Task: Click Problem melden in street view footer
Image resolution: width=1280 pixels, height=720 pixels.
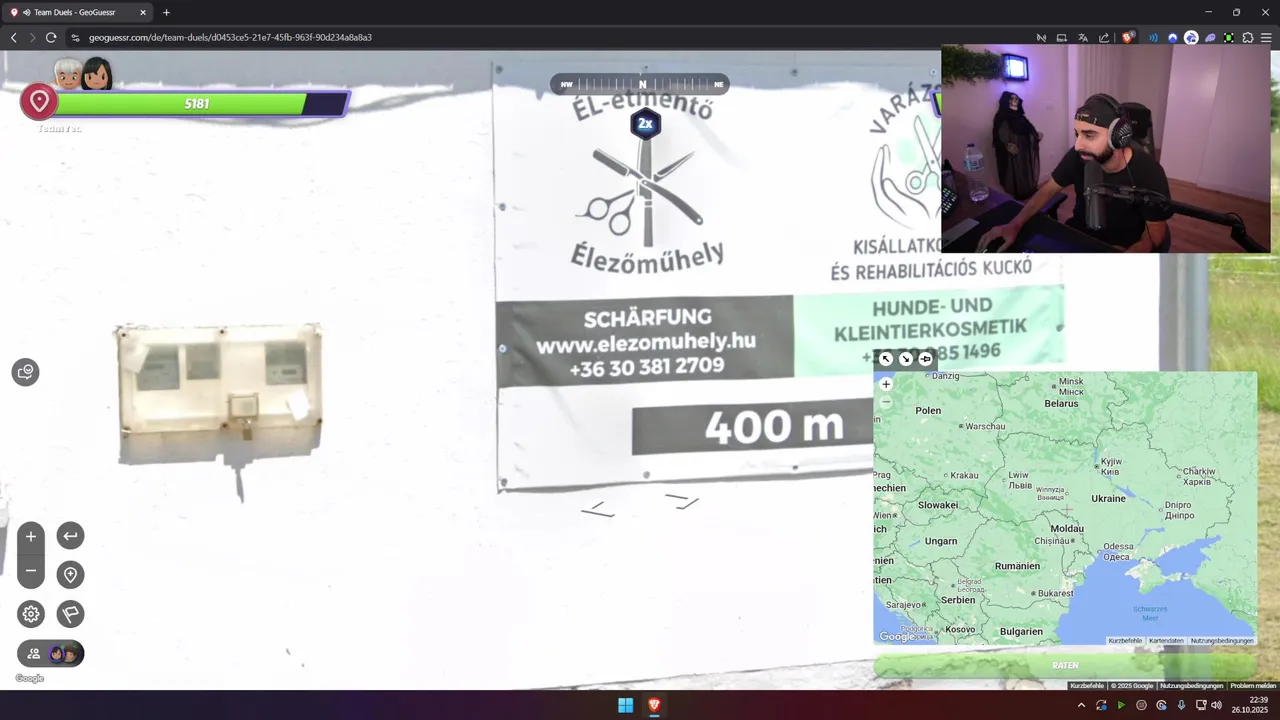Action: click(x=1253, y=686)
